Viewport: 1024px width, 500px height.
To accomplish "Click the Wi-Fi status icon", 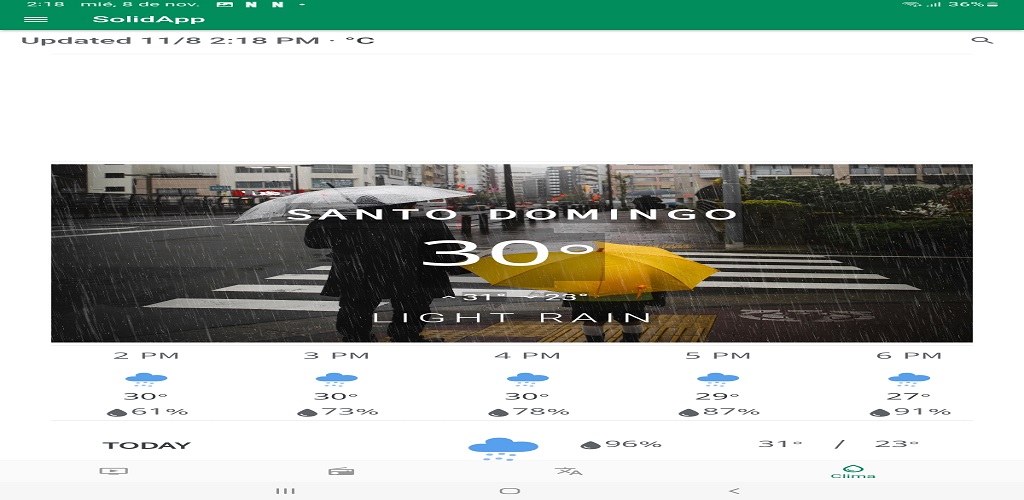I will pyautogui.click(x=911, y=4).
